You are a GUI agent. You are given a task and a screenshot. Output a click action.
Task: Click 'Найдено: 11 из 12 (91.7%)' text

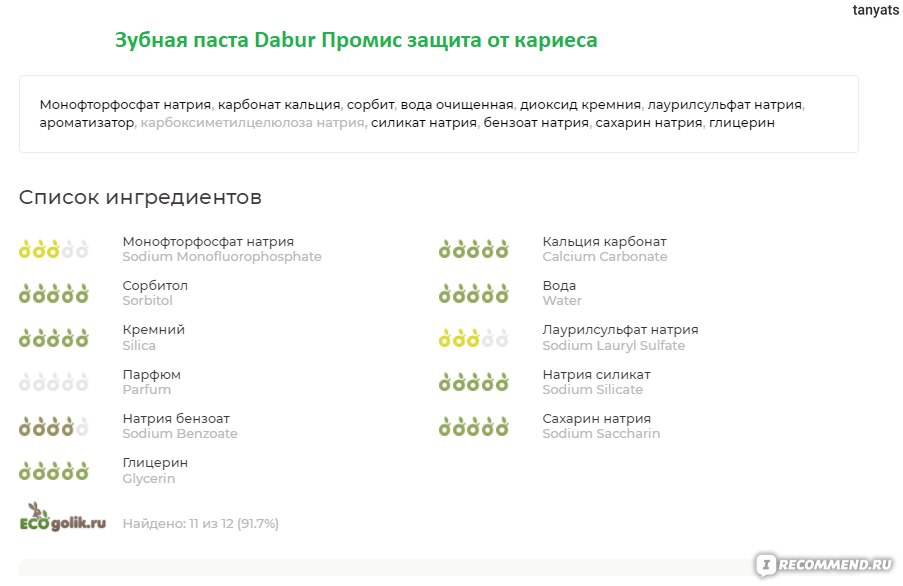click(x=200, y=524)
